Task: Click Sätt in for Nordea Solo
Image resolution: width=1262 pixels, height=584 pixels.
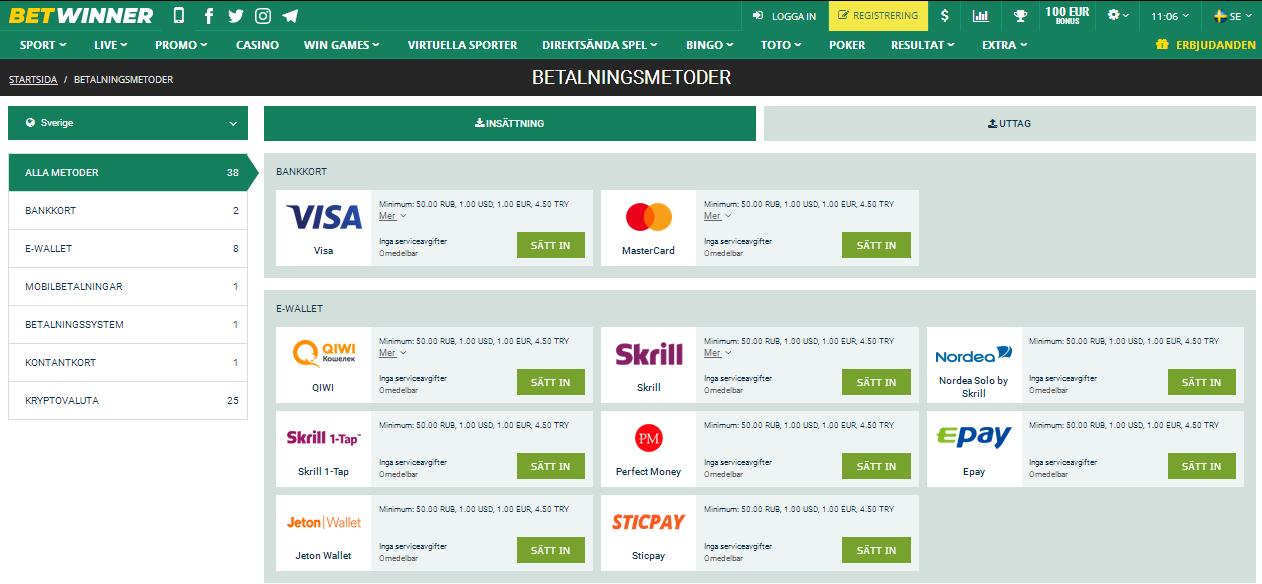Action: click(x=1202, y=382)
